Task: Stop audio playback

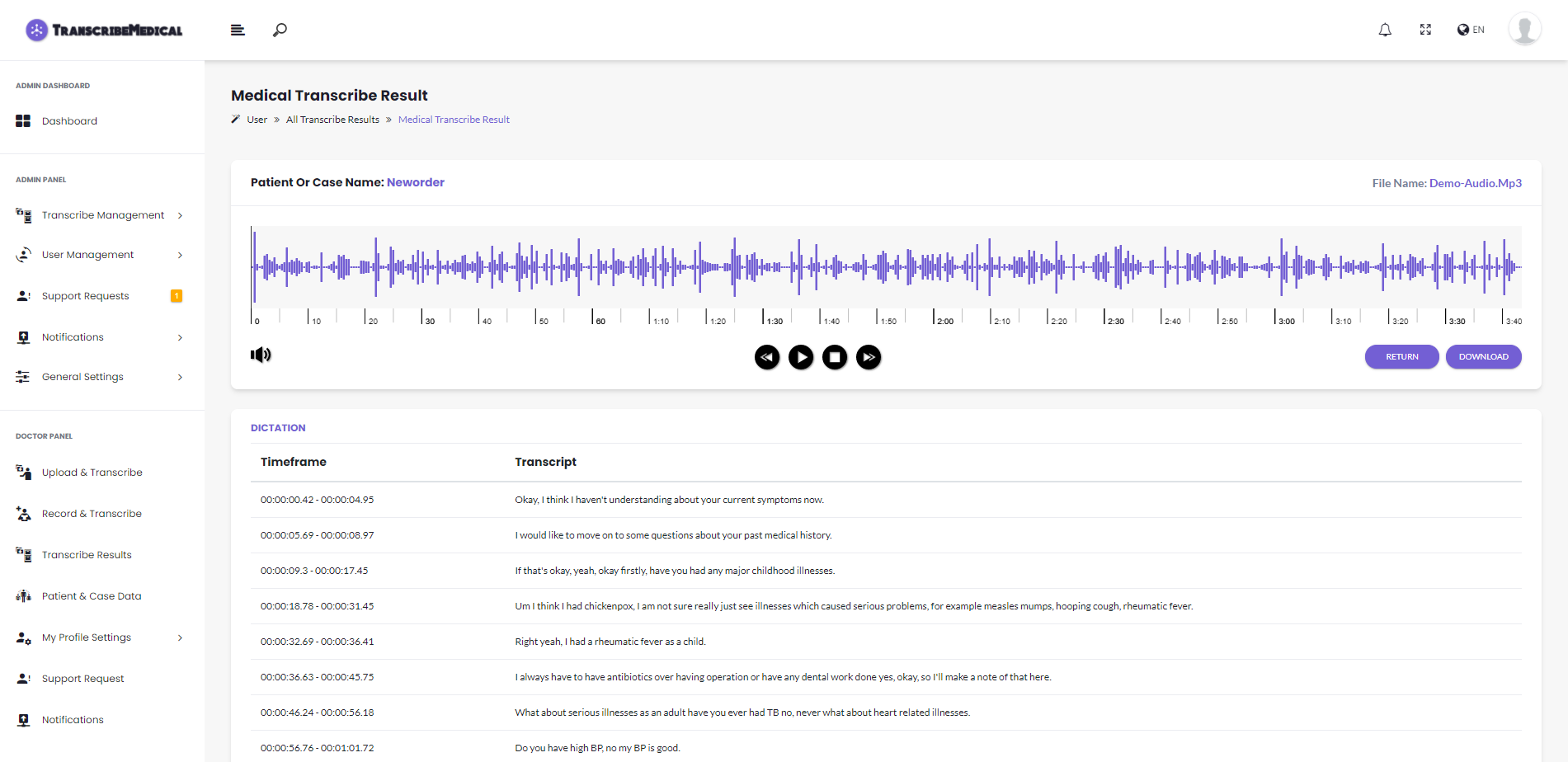Action: pos(835,357)
